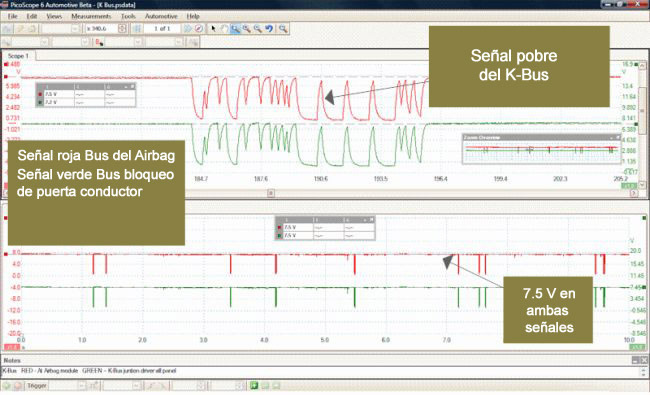The height and width of the screenshot is (395, 650).
Task: Open the Measurements menu
Action: 91,16
